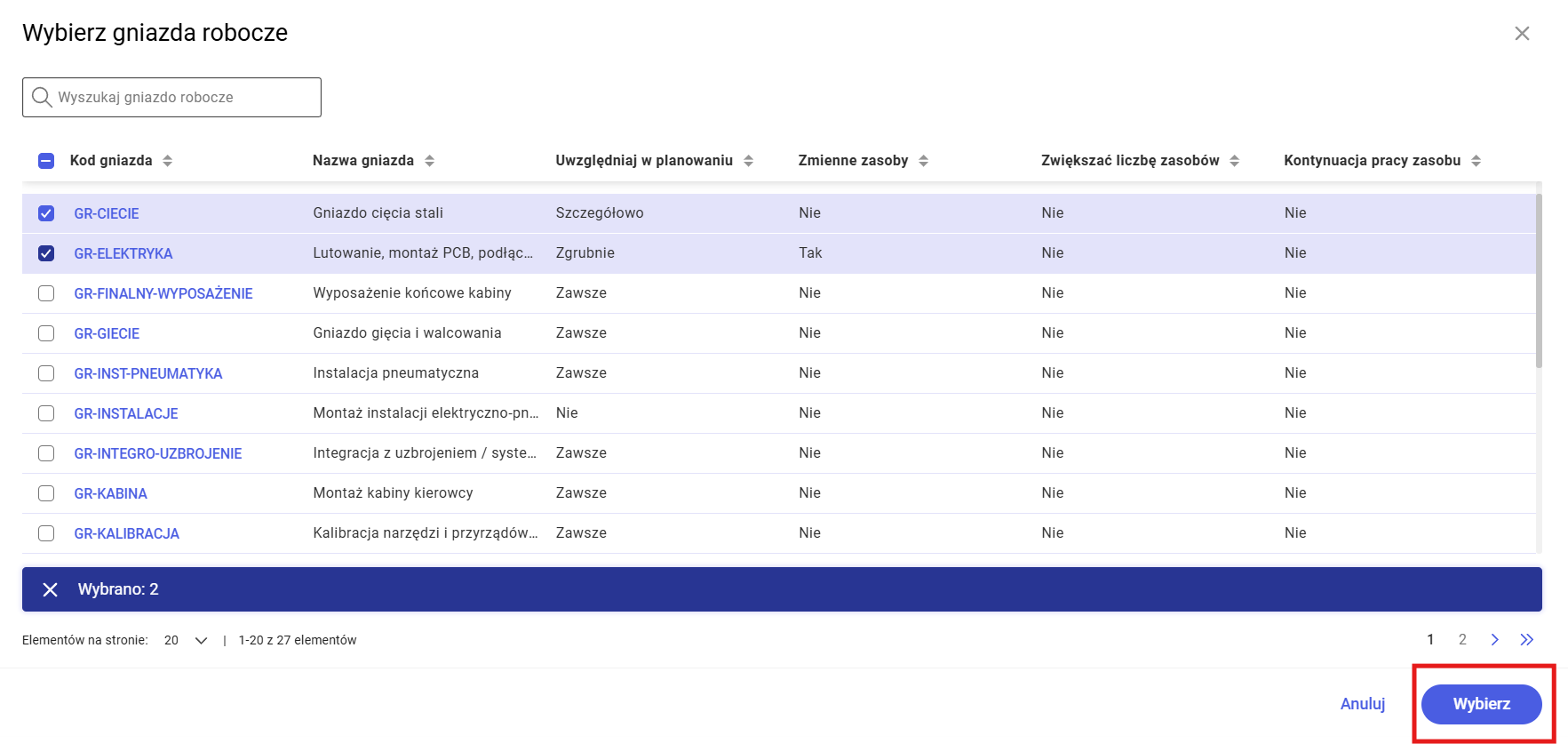This screenshot has width=1568, height=744.
Task: Sort by Nazwa gniazda column
Action: pyautogui.click(x=430, y=161)
